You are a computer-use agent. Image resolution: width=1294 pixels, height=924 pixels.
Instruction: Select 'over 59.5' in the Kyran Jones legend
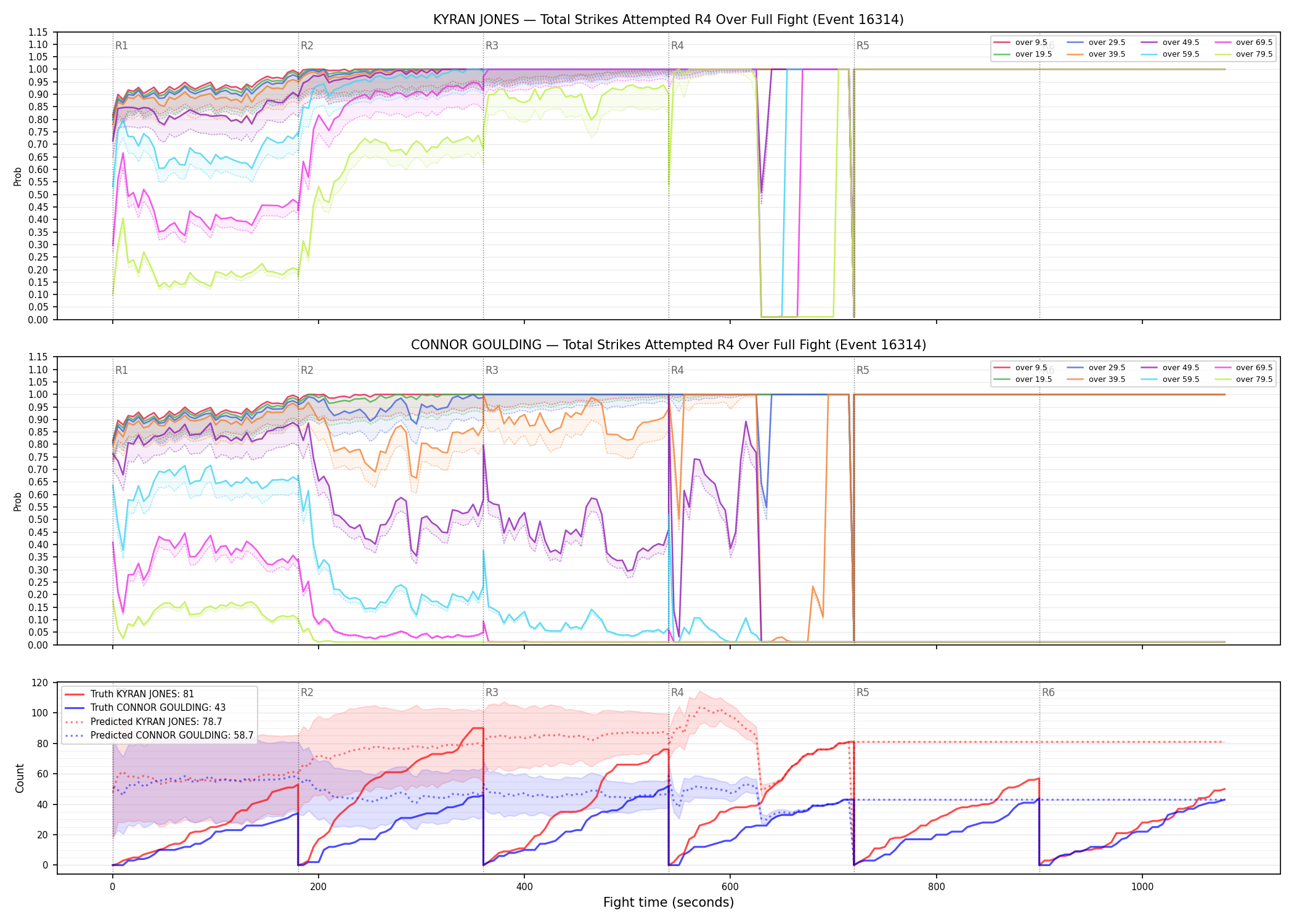point(1170,54)
